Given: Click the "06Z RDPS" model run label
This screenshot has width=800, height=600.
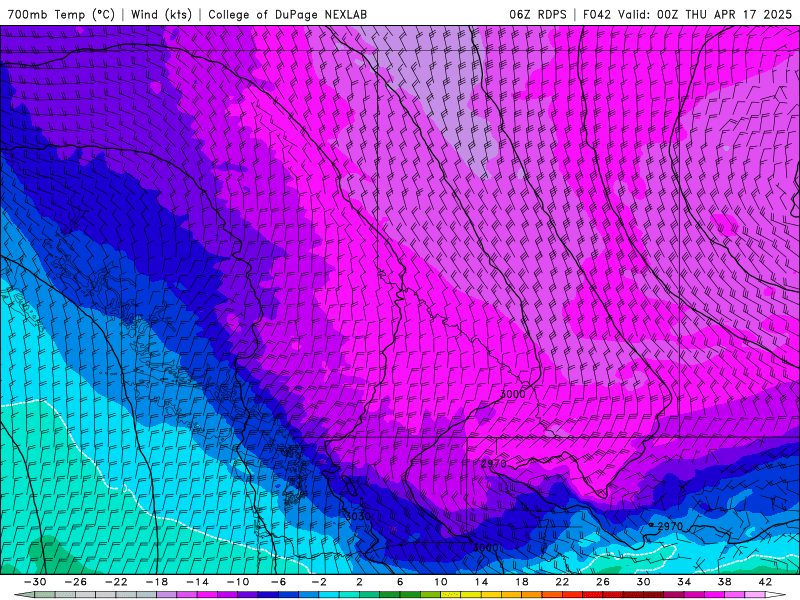Looking at the screenshot, I should (538, 14).
